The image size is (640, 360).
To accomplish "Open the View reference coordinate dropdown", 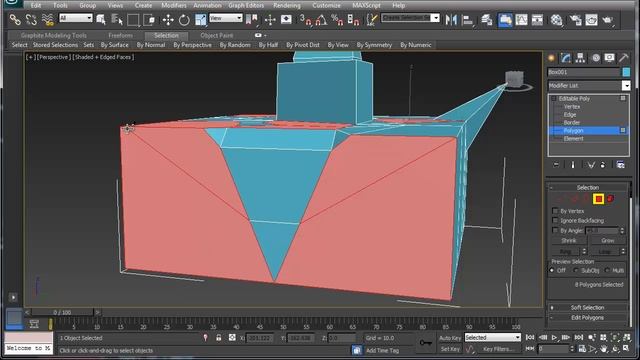I will pyautogui.click(x=226, y=18).
